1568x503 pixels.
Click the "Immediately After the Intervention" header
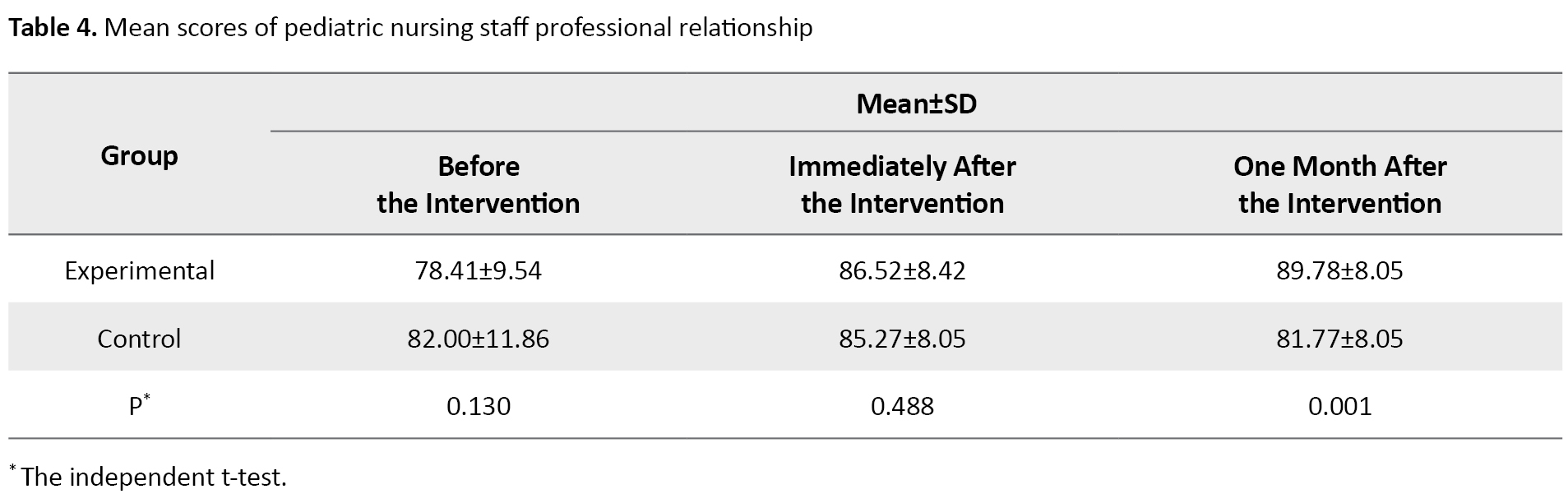(902, 185)
